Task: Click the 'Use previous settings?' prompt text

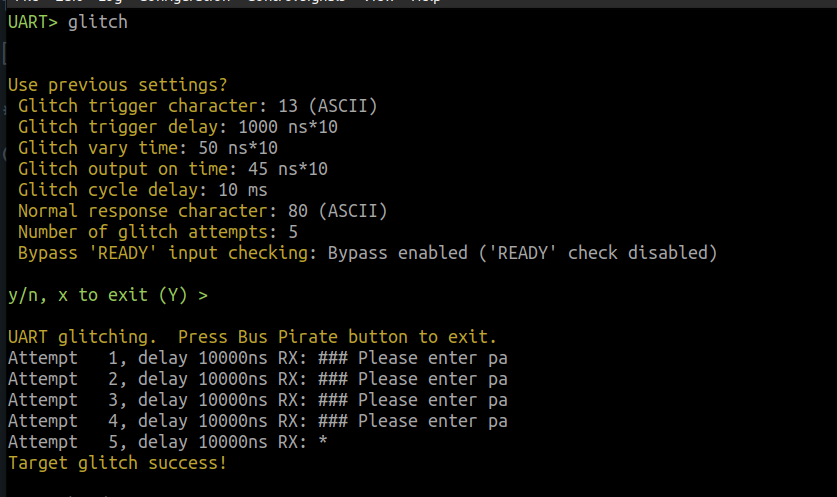Action: coord(117,85)
